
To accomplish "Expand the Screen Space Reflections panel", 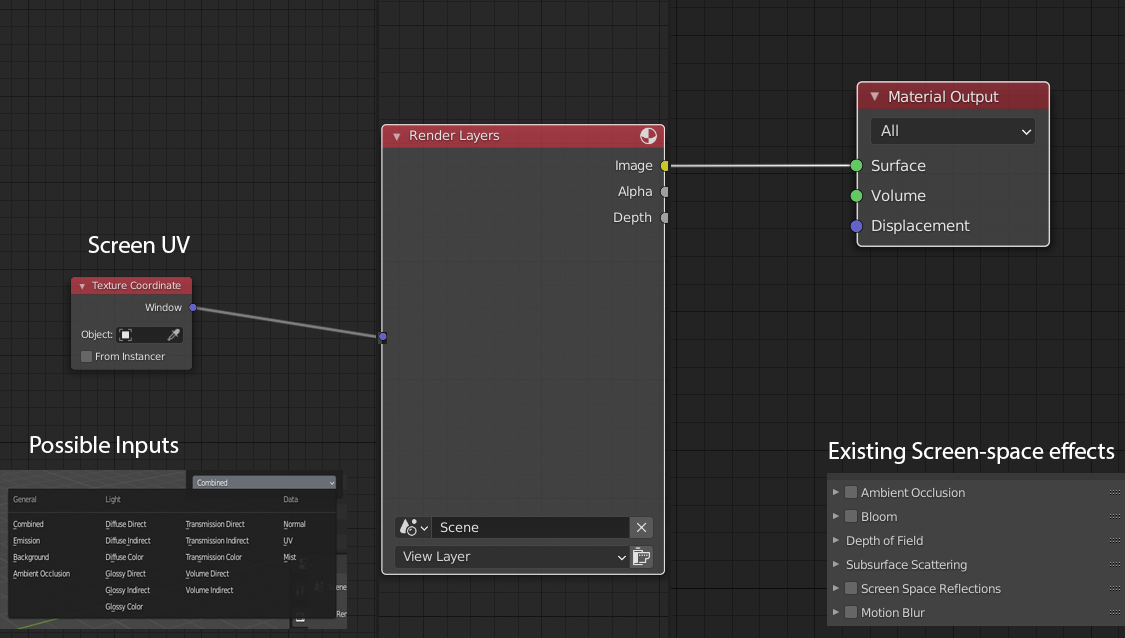I will pyautogui.click(x=836, y=588).
